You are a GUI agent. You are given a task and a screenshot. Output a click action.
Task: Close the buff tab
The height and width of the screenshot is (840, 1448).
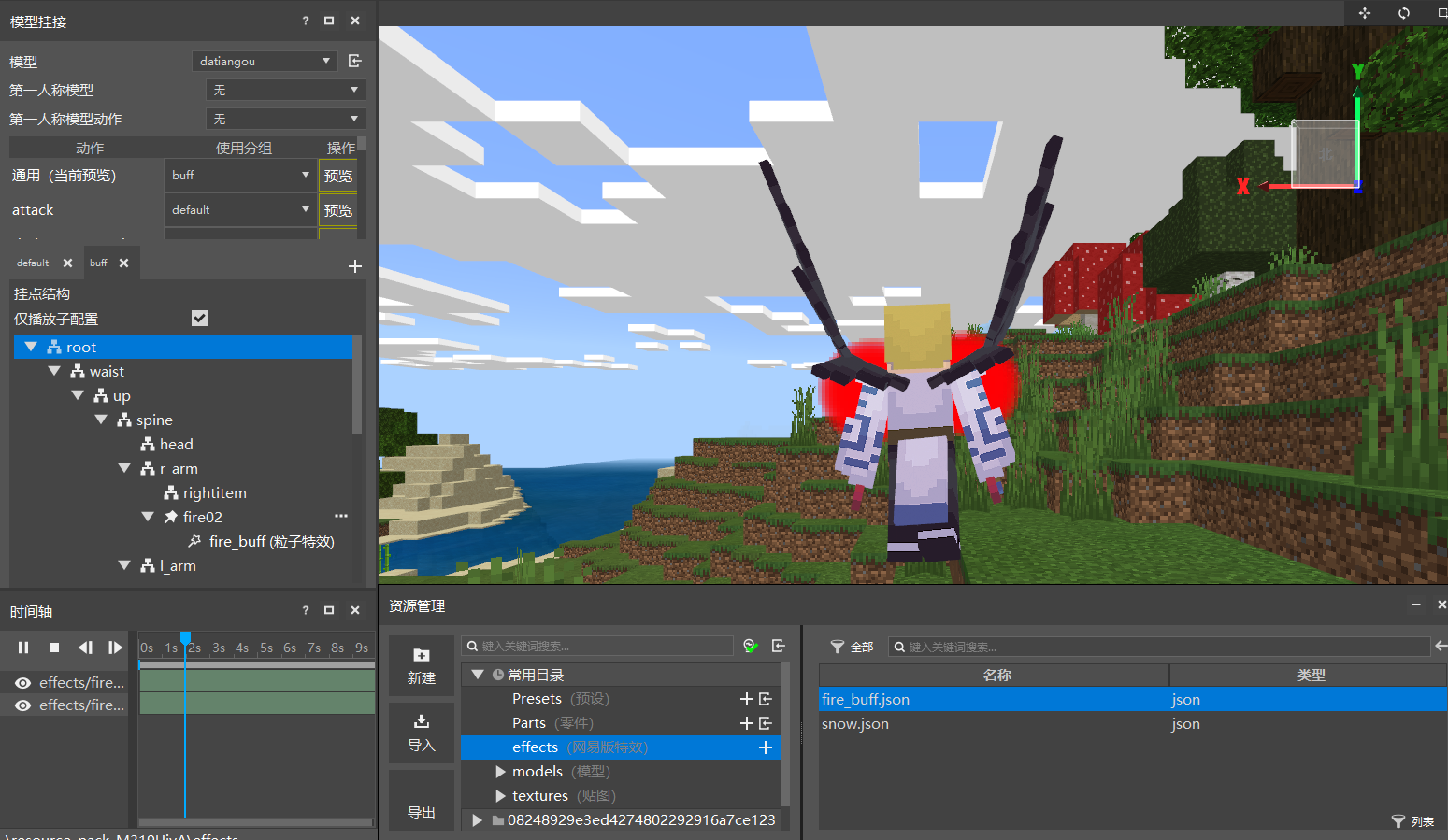click(123, 263)
